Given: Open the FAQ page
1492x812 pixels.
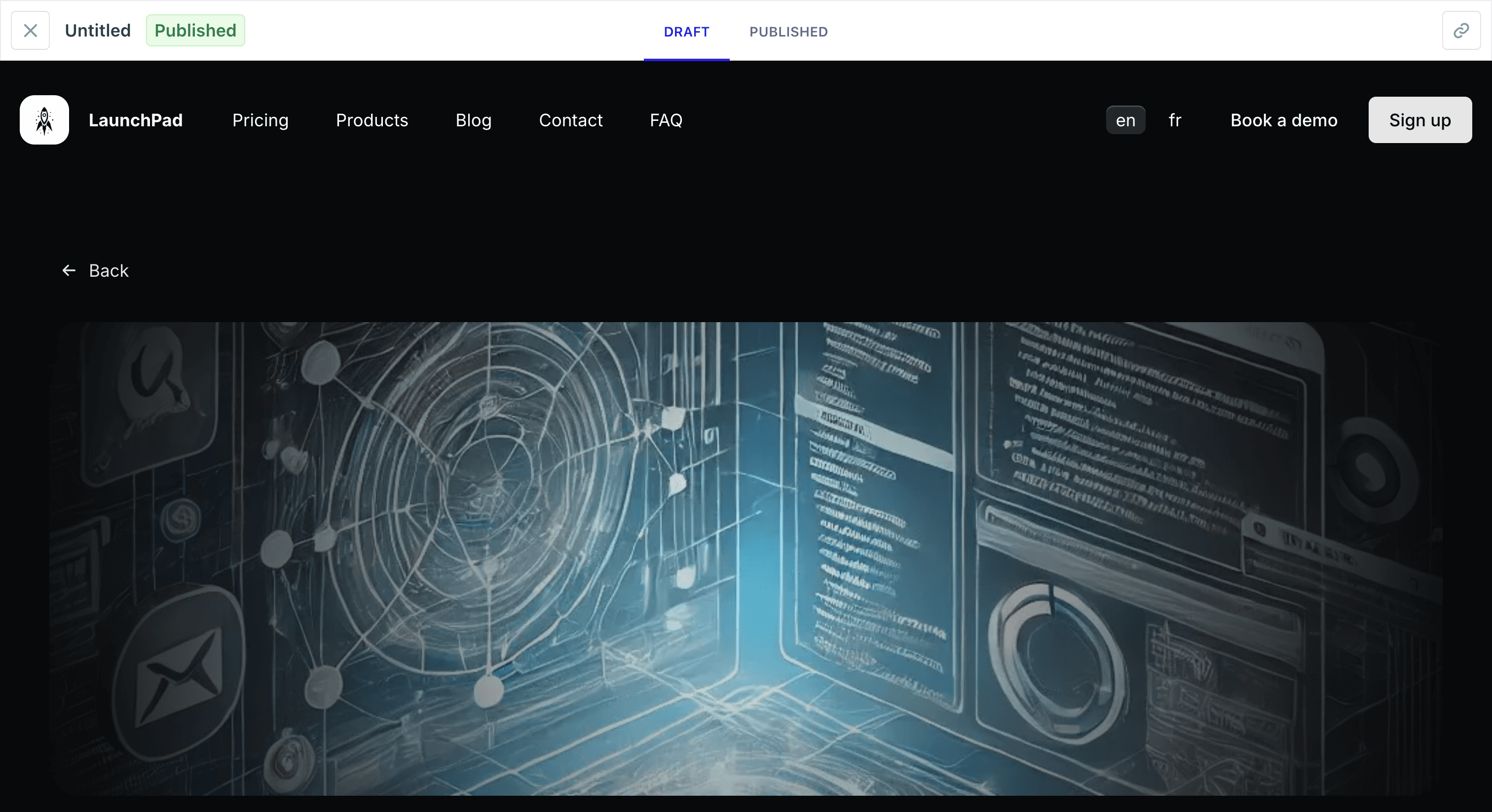Looking at the screenshot, I should pyautogui.click(x=666, y=120).
